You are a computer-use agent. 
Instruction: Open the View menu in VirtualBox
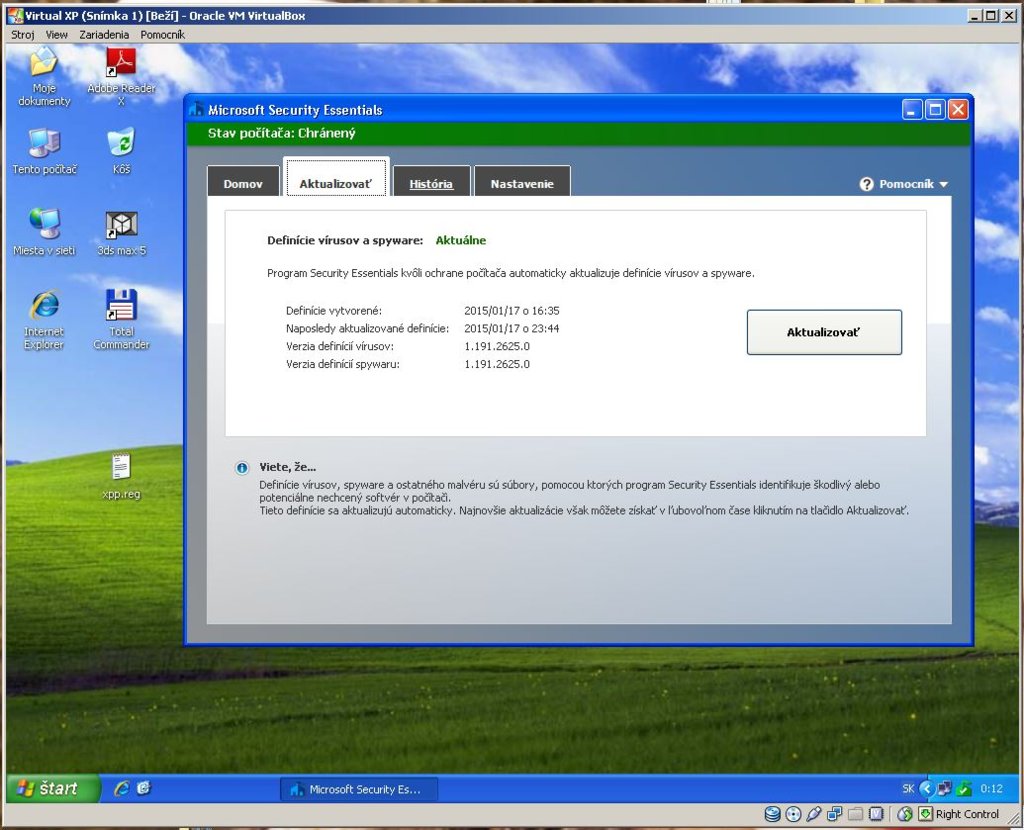57,35
